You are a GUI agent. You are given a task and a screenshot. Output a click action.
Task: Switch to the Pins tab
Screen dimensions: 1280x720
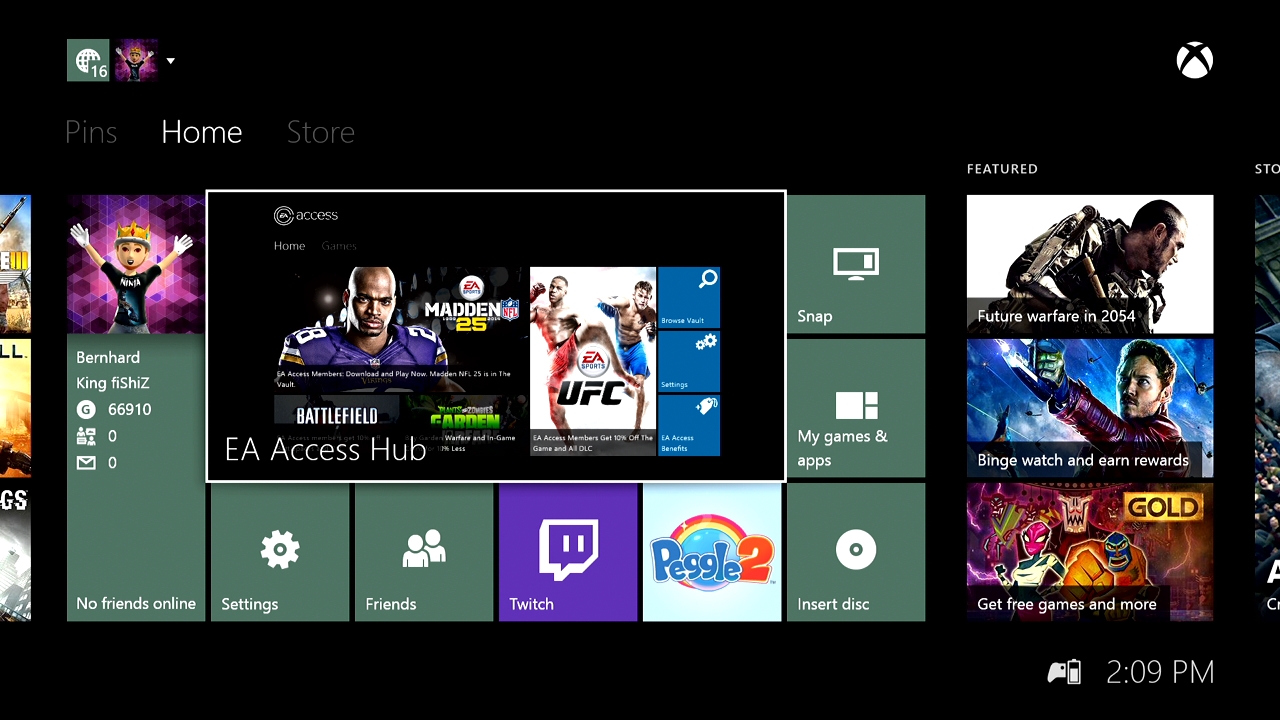[x=91, y=132]
